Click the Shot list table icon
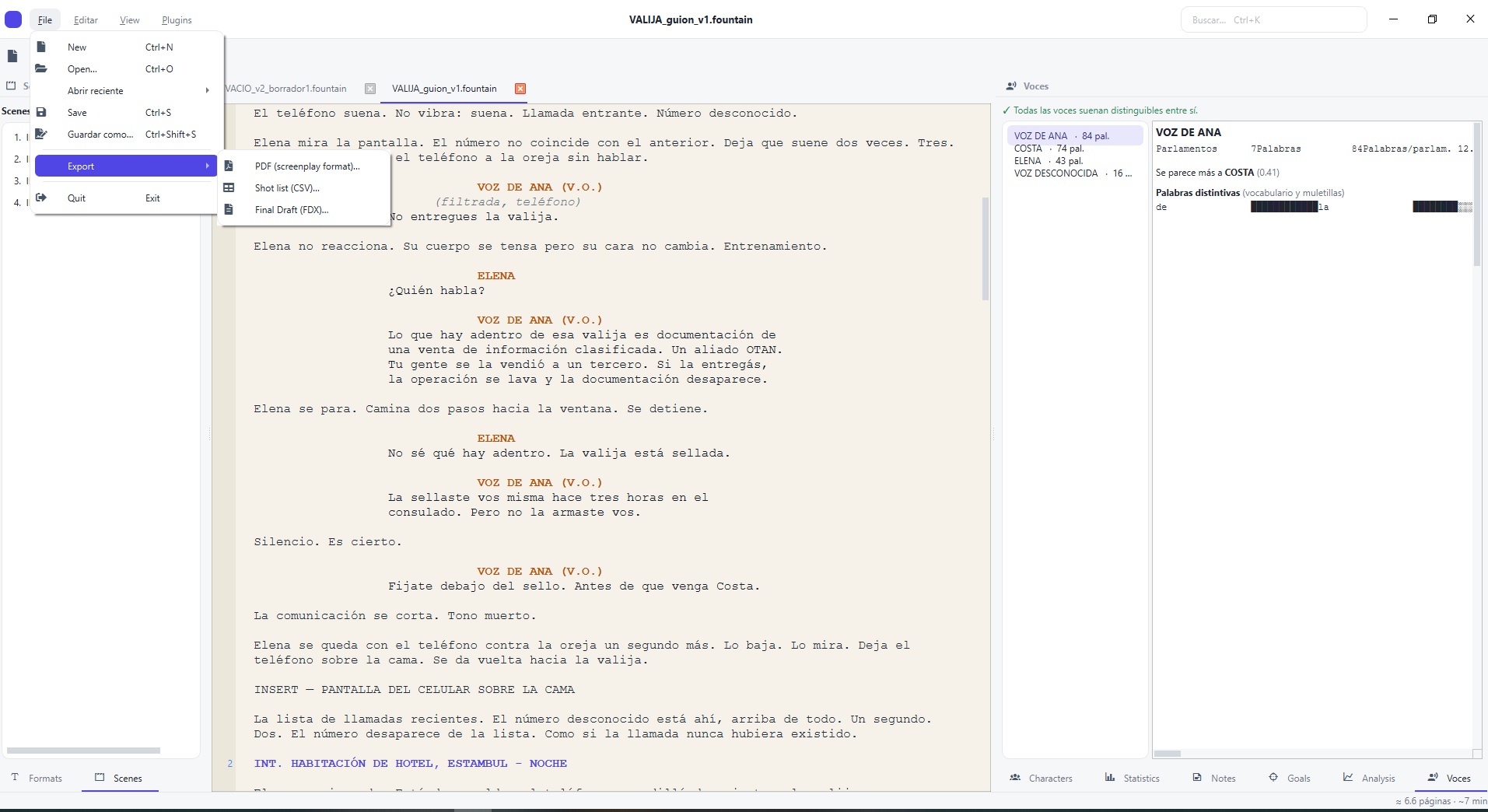The height and width of the screenshot is (812, 1488). (229, 187)
